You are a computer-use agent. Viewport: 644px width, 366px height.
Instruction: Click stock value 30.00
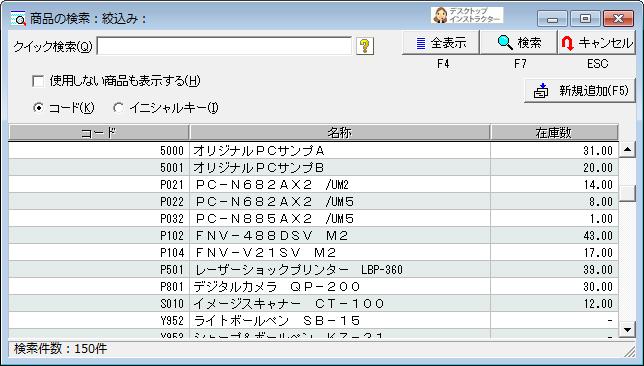click(x=598, y=286)
